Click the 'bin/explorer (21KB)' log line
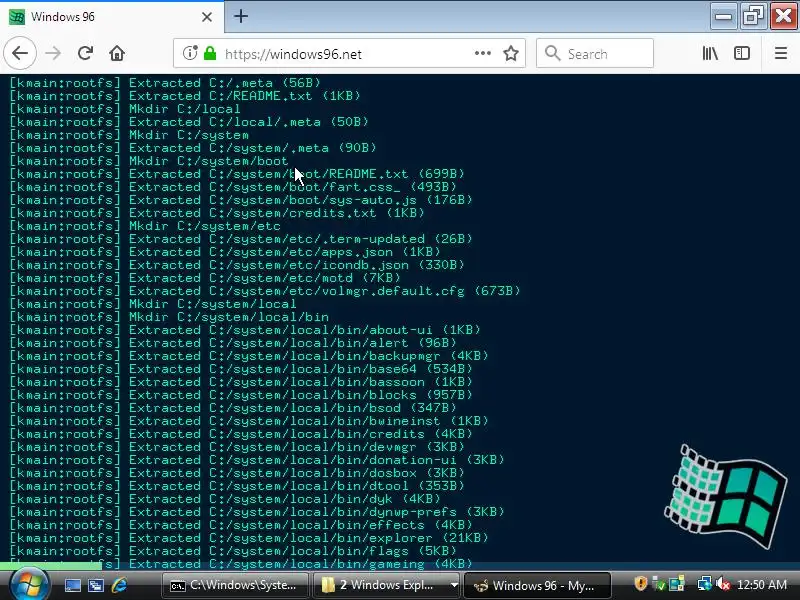This screenshot has width=800, height=600. (249, 538)
